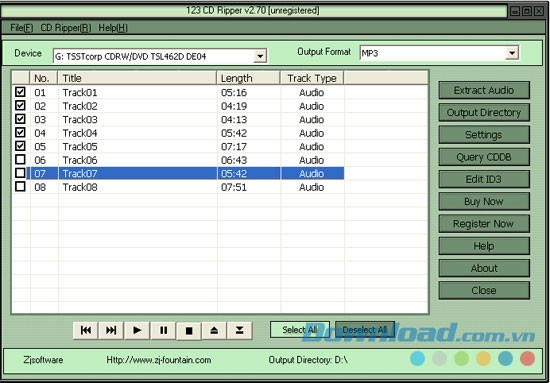This screenshot has height=383, width=550.
Task: Check the Track08 checkbox
Action: (x=20, y=187)
